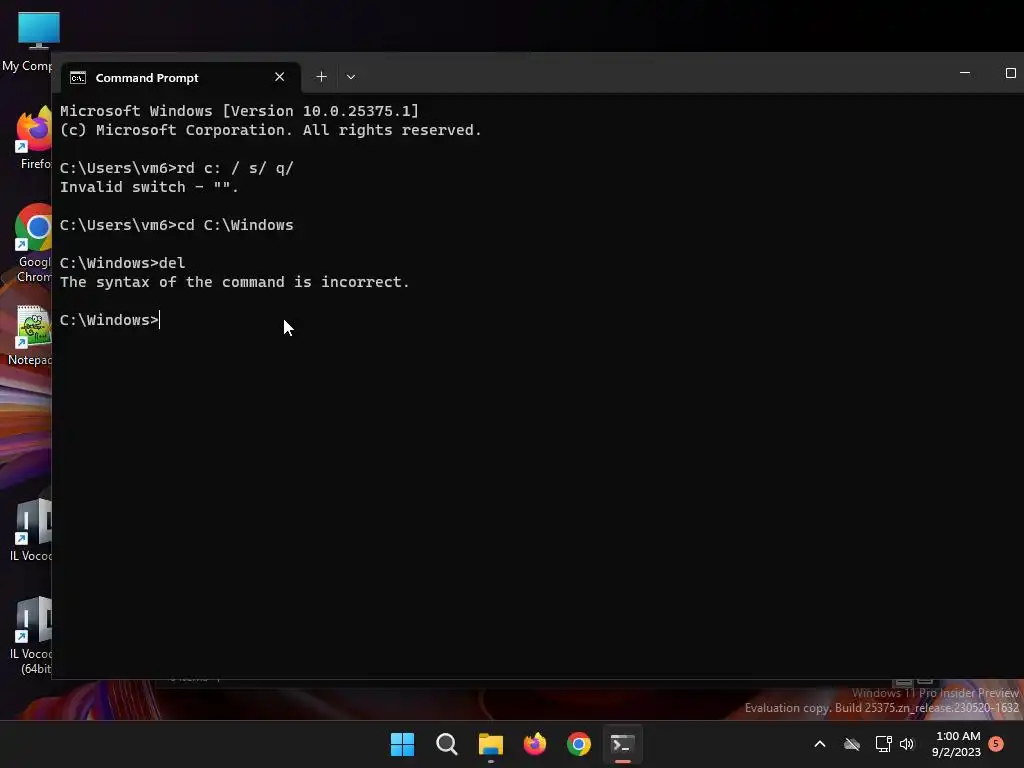Select the Google Chrome desktop shortcut

31,243
